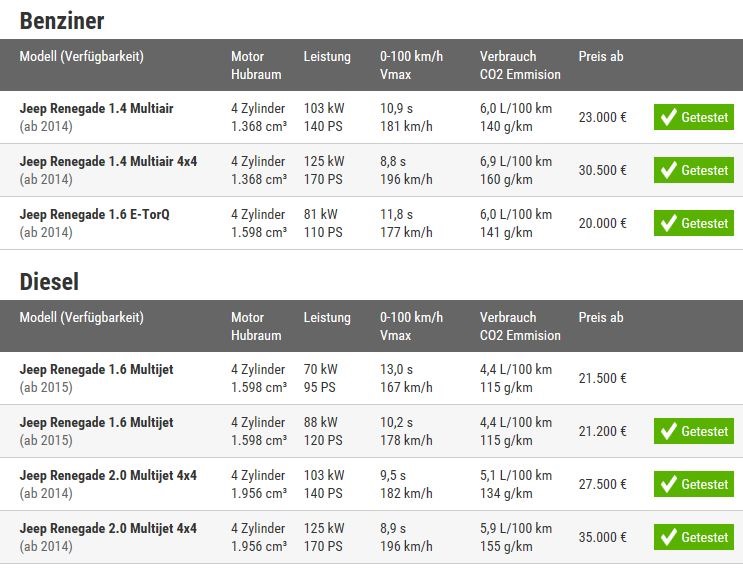This screenshot has width=743, height=568.
Task: Open the 120 PS Renegade 1.6 Multijet link
Action: 96,422
